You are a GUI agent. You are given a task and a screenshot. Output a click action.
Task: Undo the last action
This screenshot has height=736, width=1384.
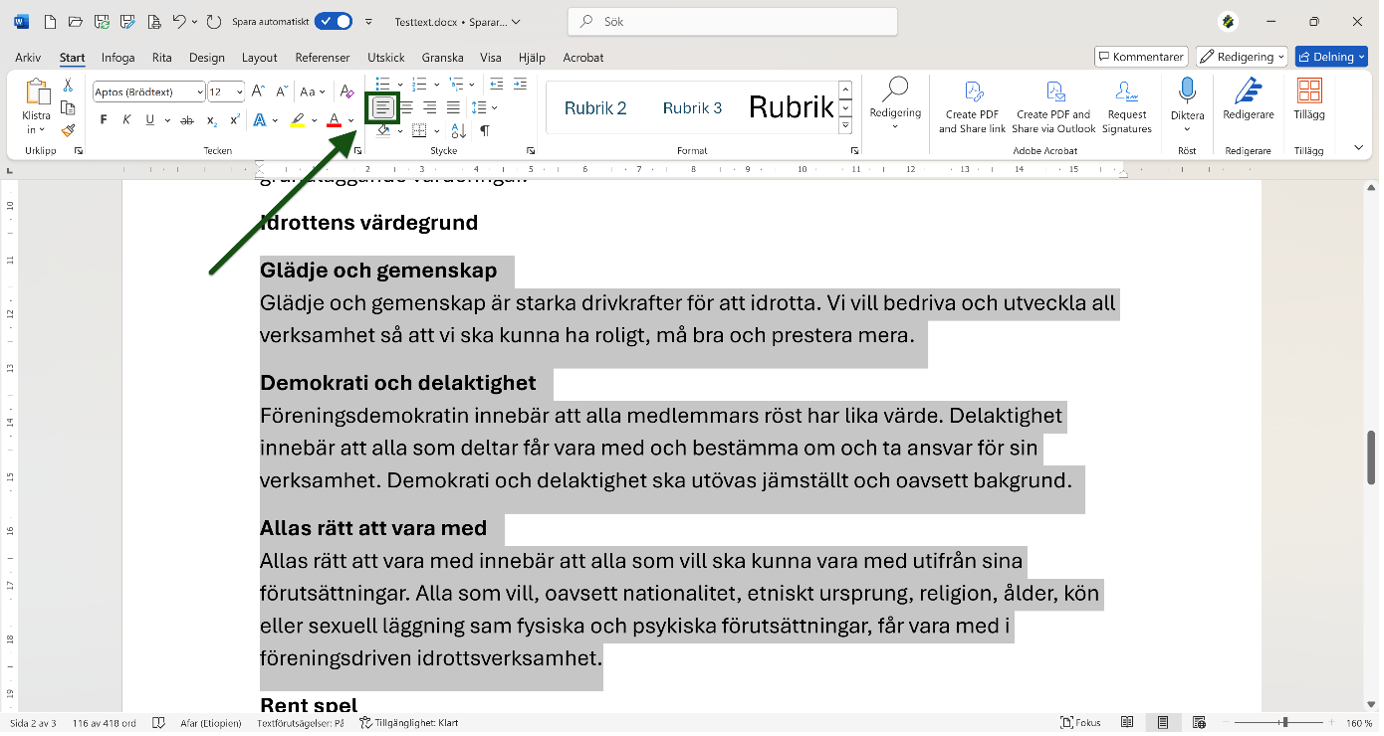click(x=179, y=21)
